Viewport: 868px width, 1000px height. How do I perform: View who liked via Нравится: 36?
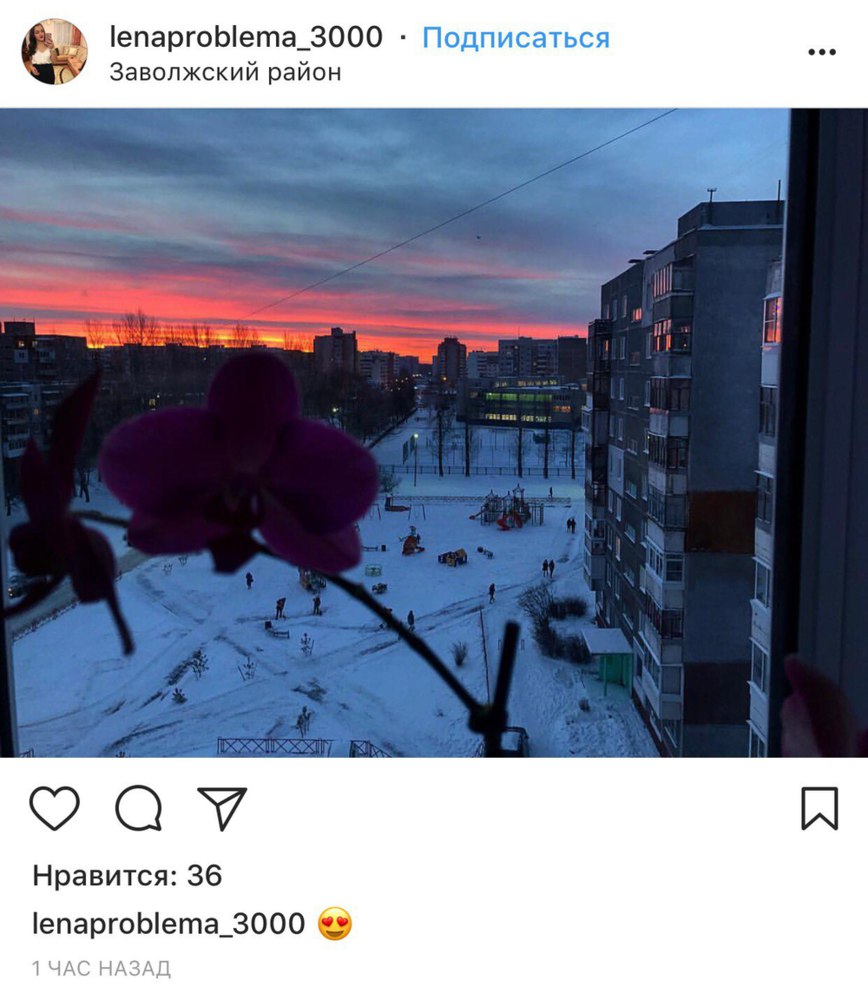pos(128,876)
